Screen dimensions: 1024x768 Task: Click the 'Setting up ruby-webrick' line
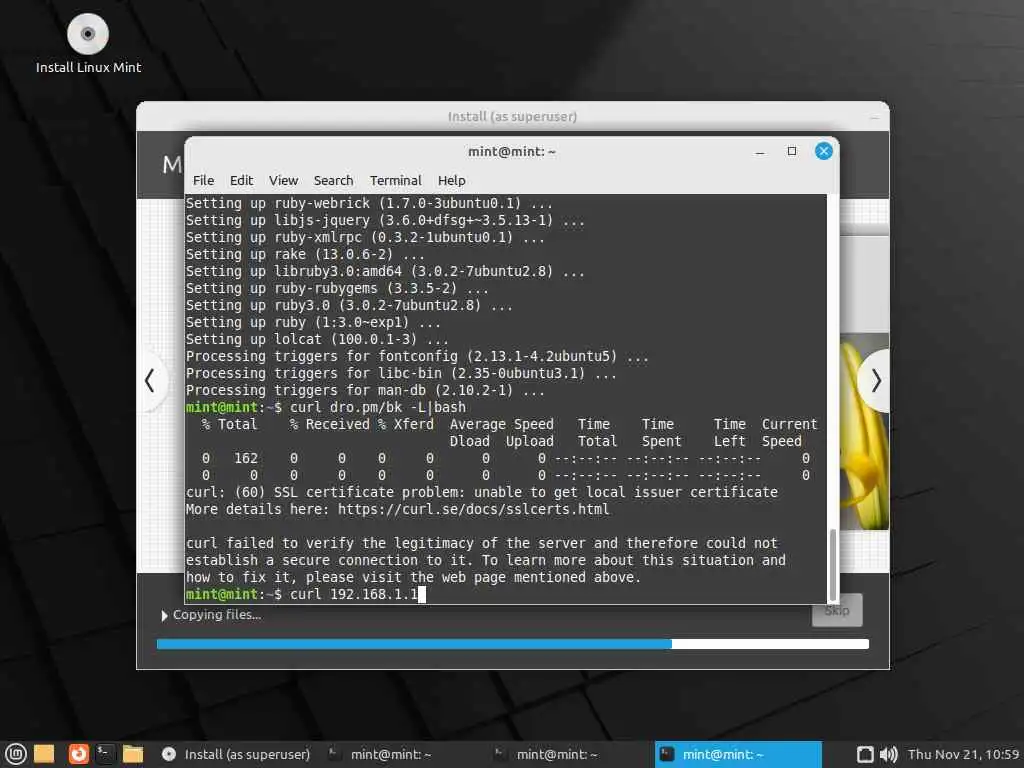[369, 203]
